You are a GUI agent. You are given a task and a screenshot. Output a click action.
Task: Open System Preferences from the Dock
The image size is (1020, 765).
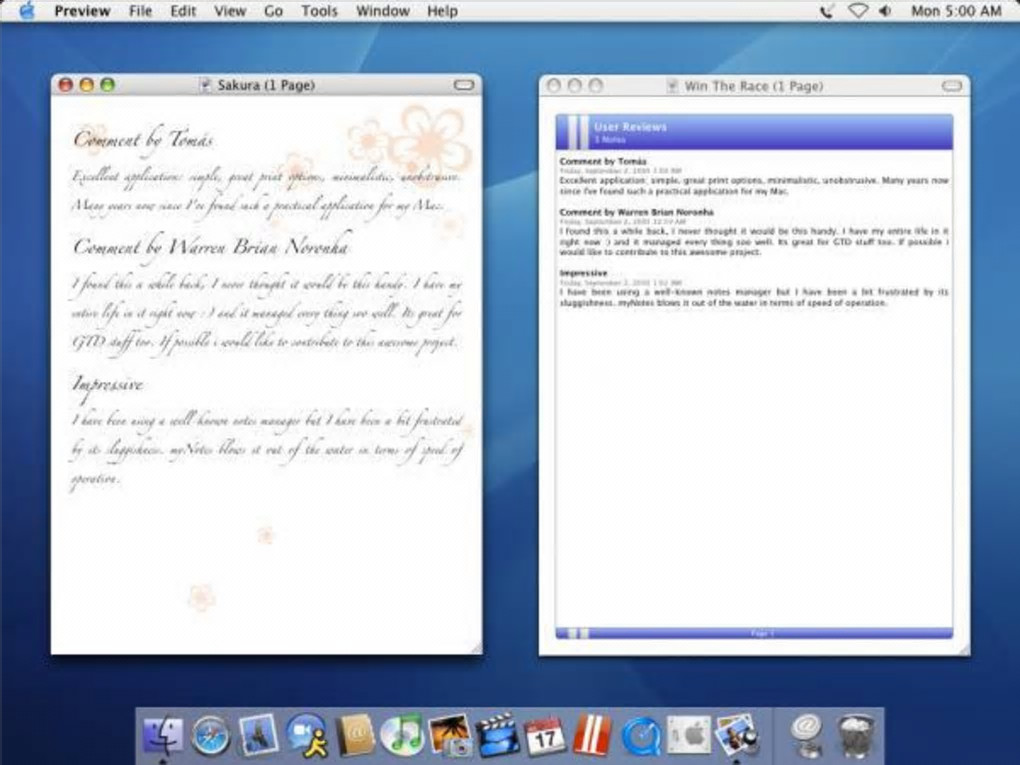[x=689, y=736]
